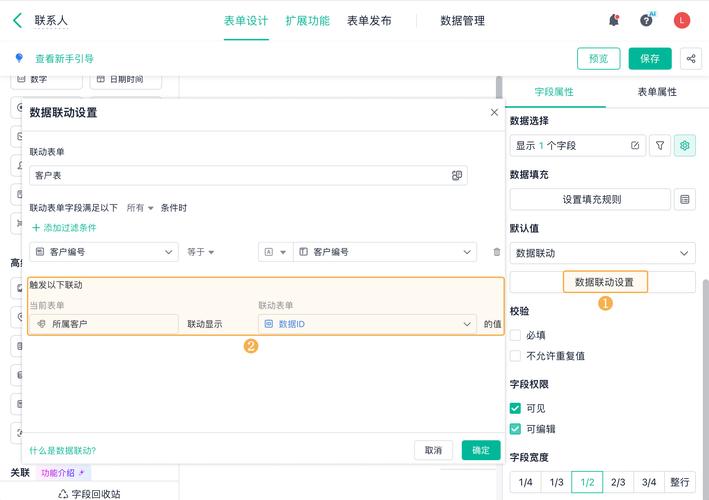Viewport: 709px width, 500px height.
Task: Go back using the green arrow beside 联系人
Action: coord(17,20)
